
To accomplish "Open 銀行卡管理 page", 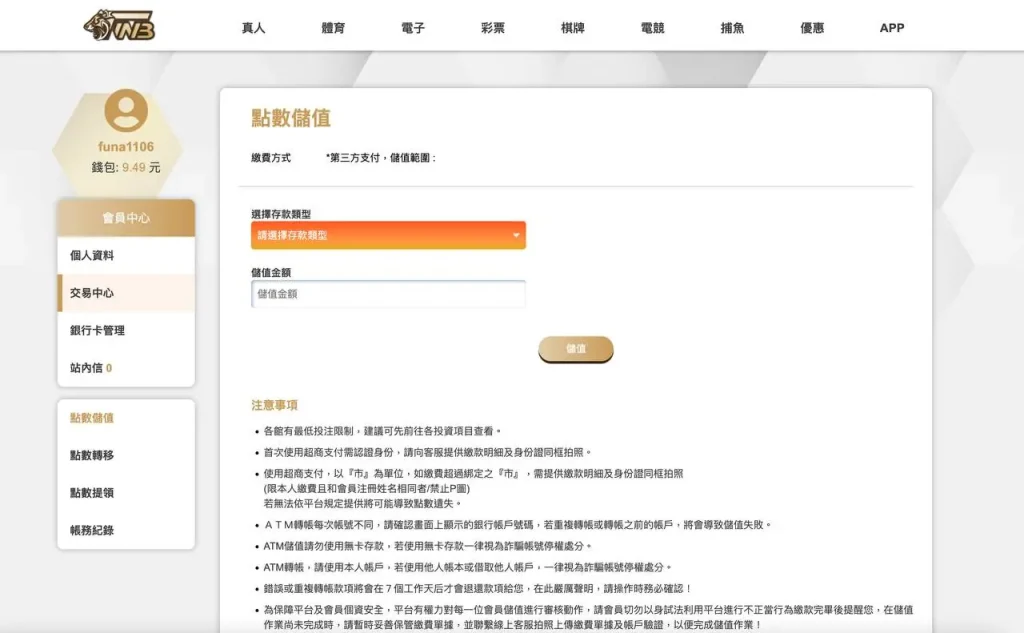I will (x=97, y=331).
